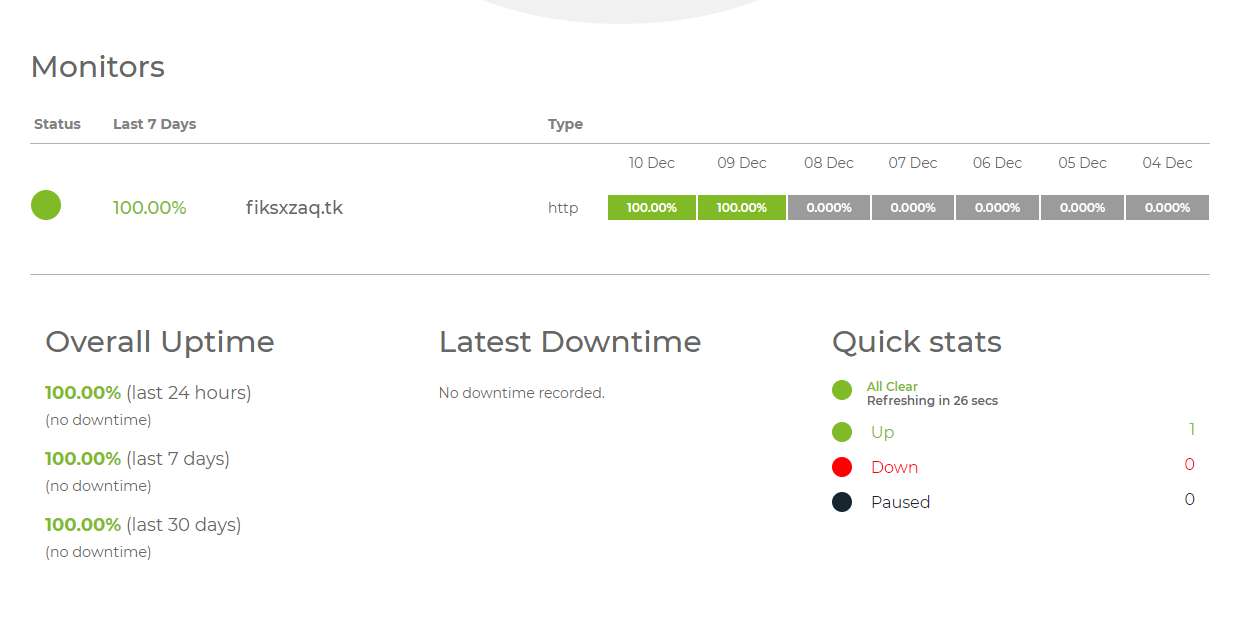
Task: Select the 10 Dec uptime bar
Action: (x=651, y=208)
